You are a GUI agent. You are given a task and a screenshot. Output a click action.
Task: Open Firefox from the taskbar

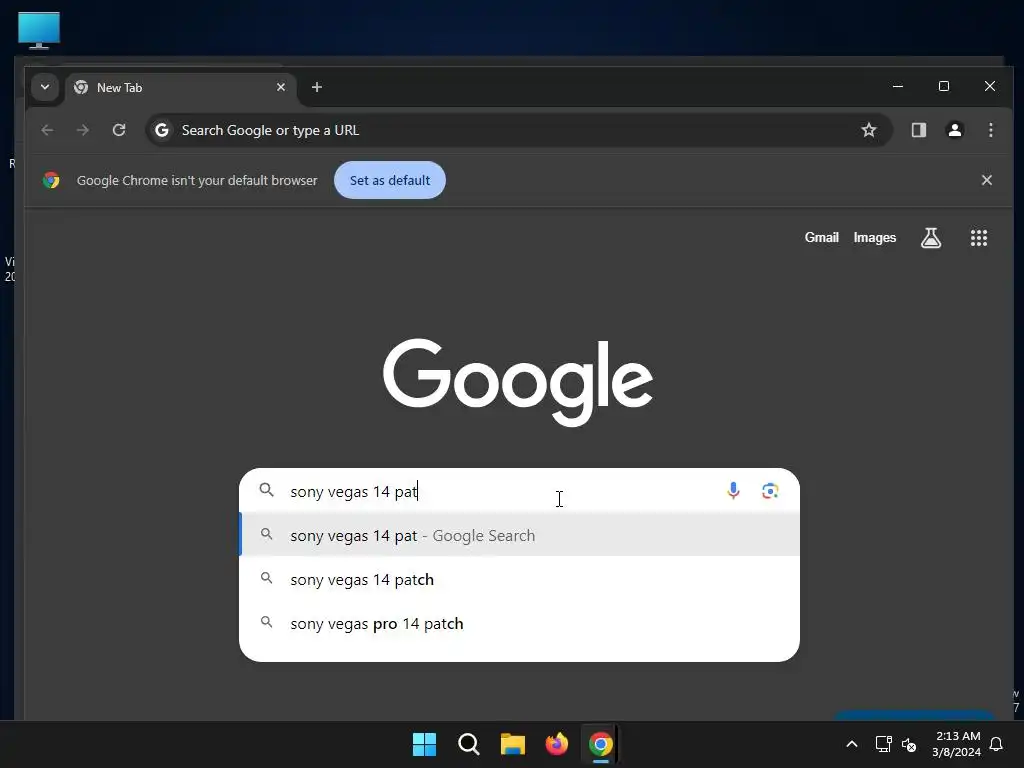(x=556, y=744)
